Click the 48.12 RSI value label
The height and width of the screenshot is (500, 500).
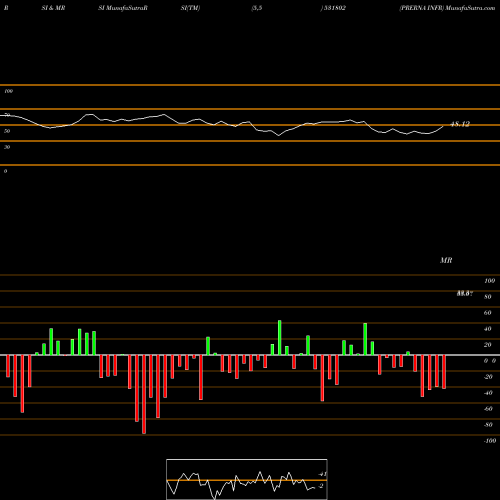coord(460,124)
